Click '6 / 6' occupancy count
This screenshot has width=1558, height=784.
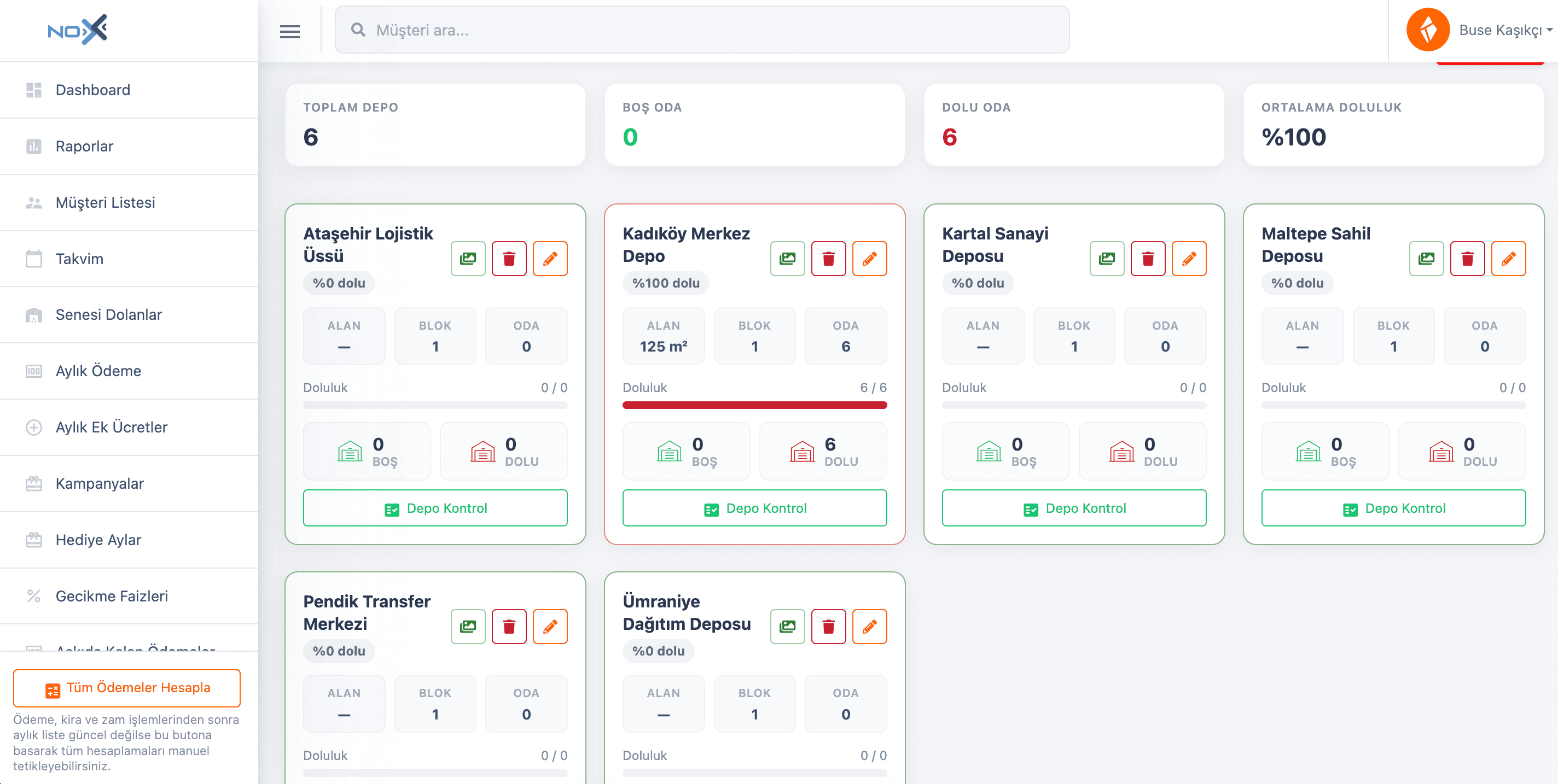click(x=873, y=388)
